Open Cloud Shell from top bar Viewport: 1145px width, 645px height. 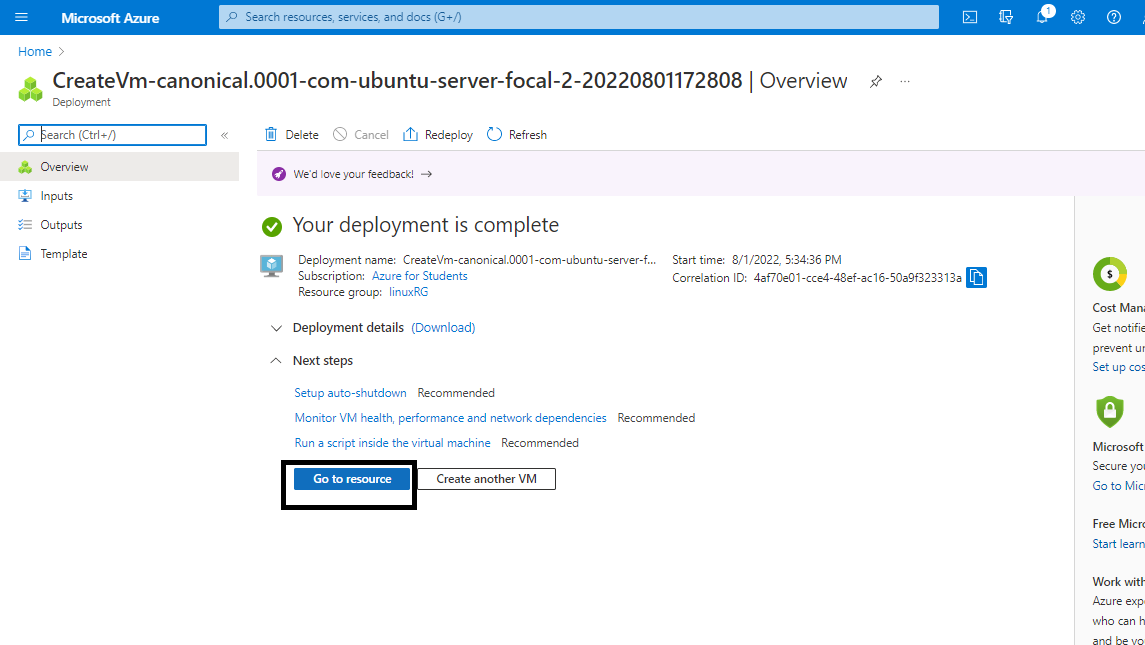pyautogui.click(x=970, y=18)
